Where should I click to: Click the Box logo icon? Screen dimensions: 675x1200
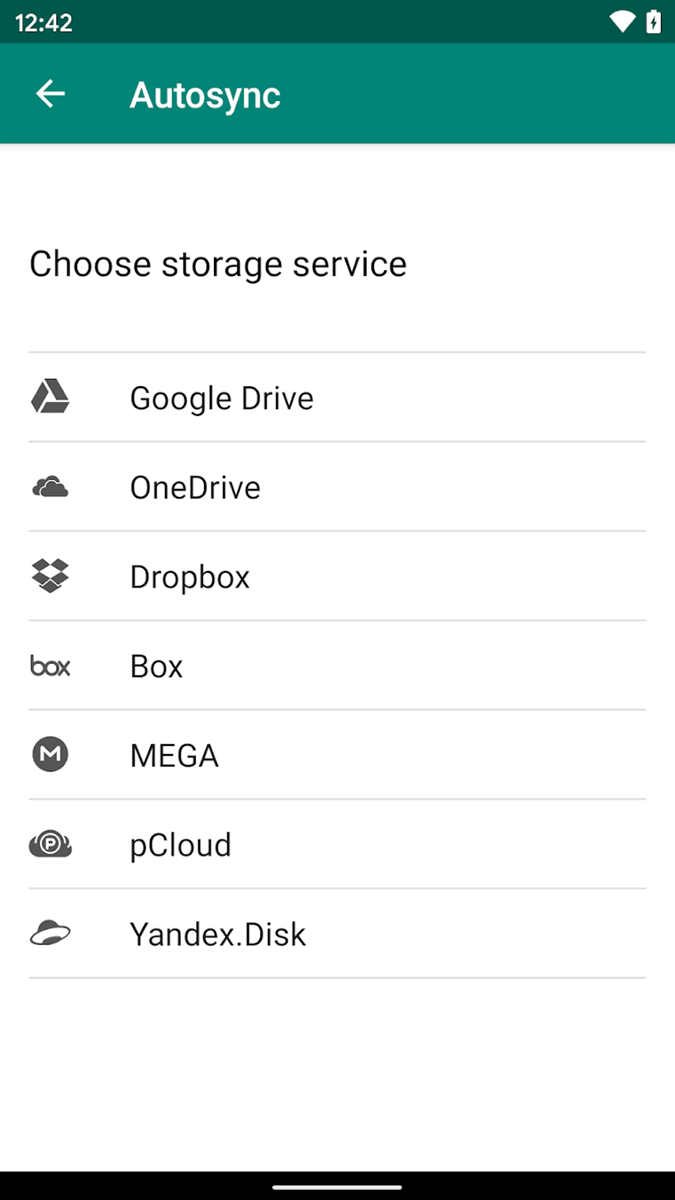(x=50, y=666)
